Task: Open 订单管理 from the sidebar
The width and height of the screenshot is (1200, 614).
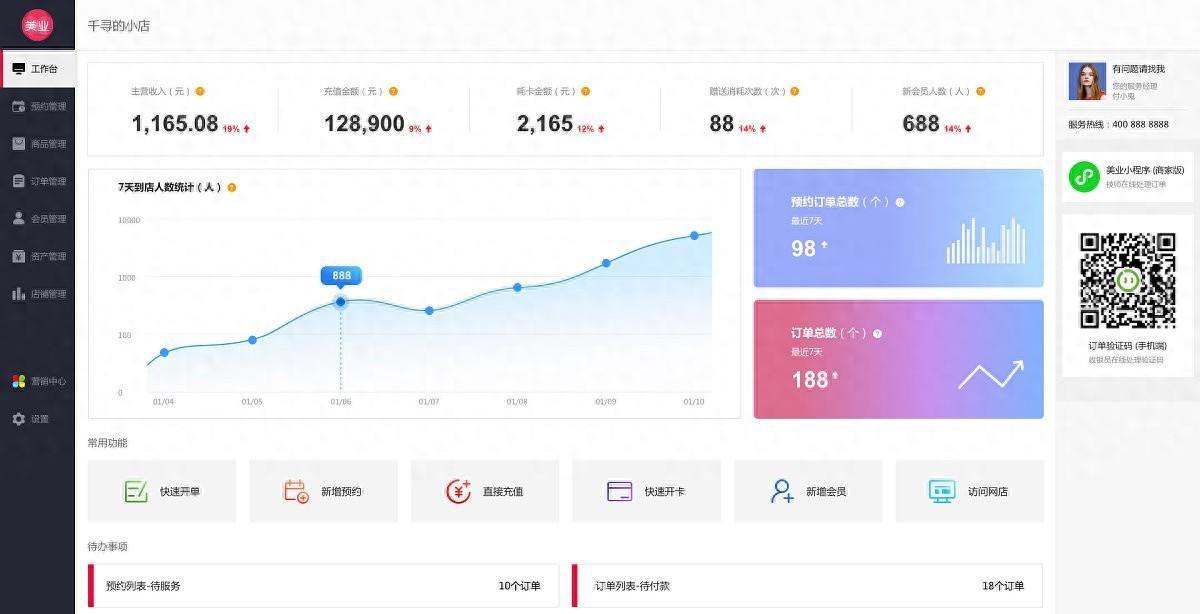Action: coord(39,181)
